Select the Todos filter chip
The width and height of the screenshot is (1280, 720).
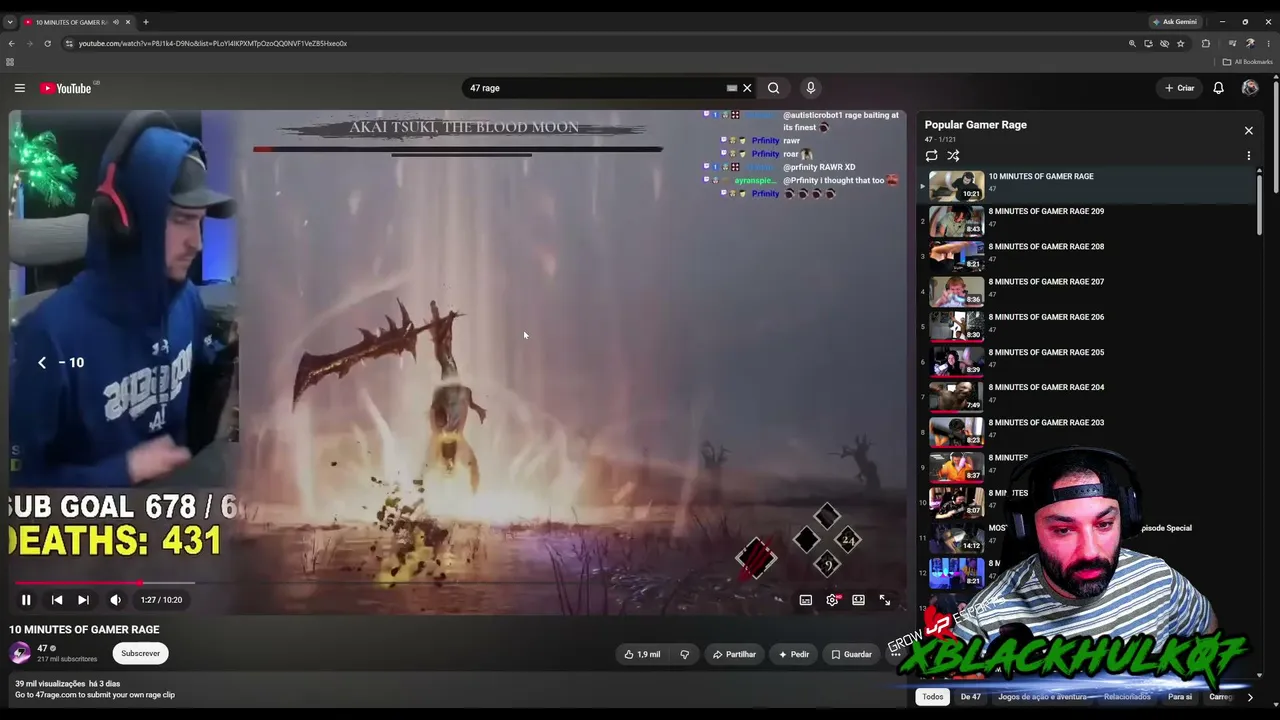pos(933,697)
